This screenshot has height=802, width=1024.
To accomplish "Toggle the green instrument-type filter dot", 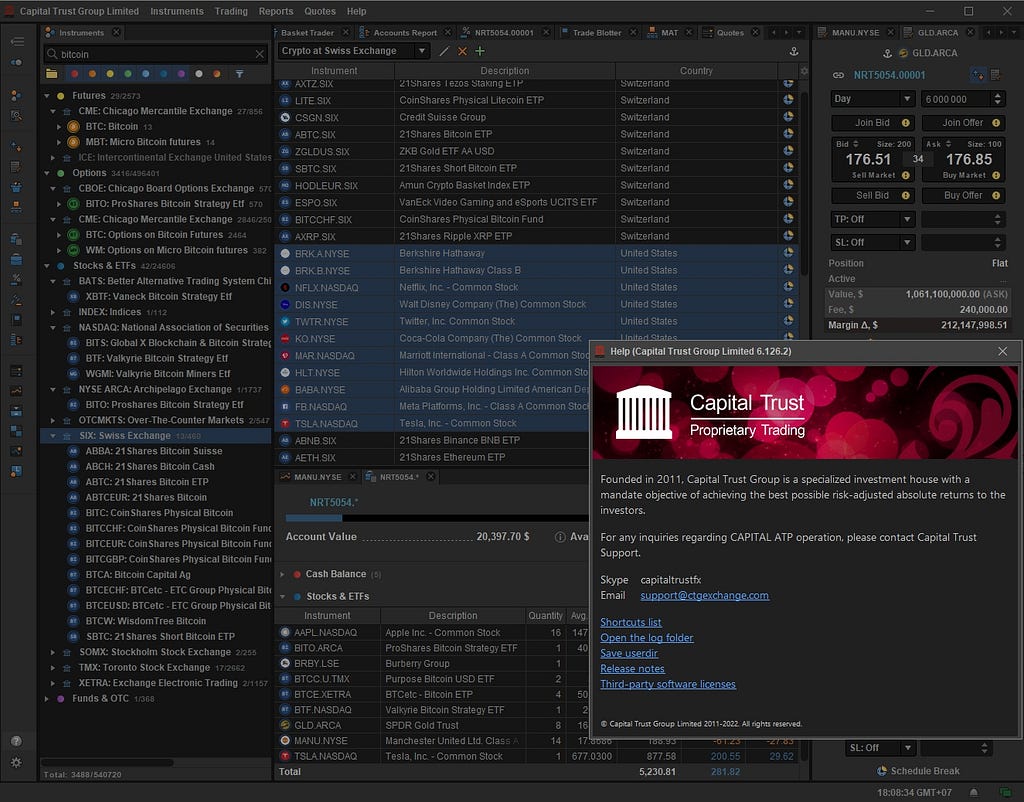I will [128, 74].
